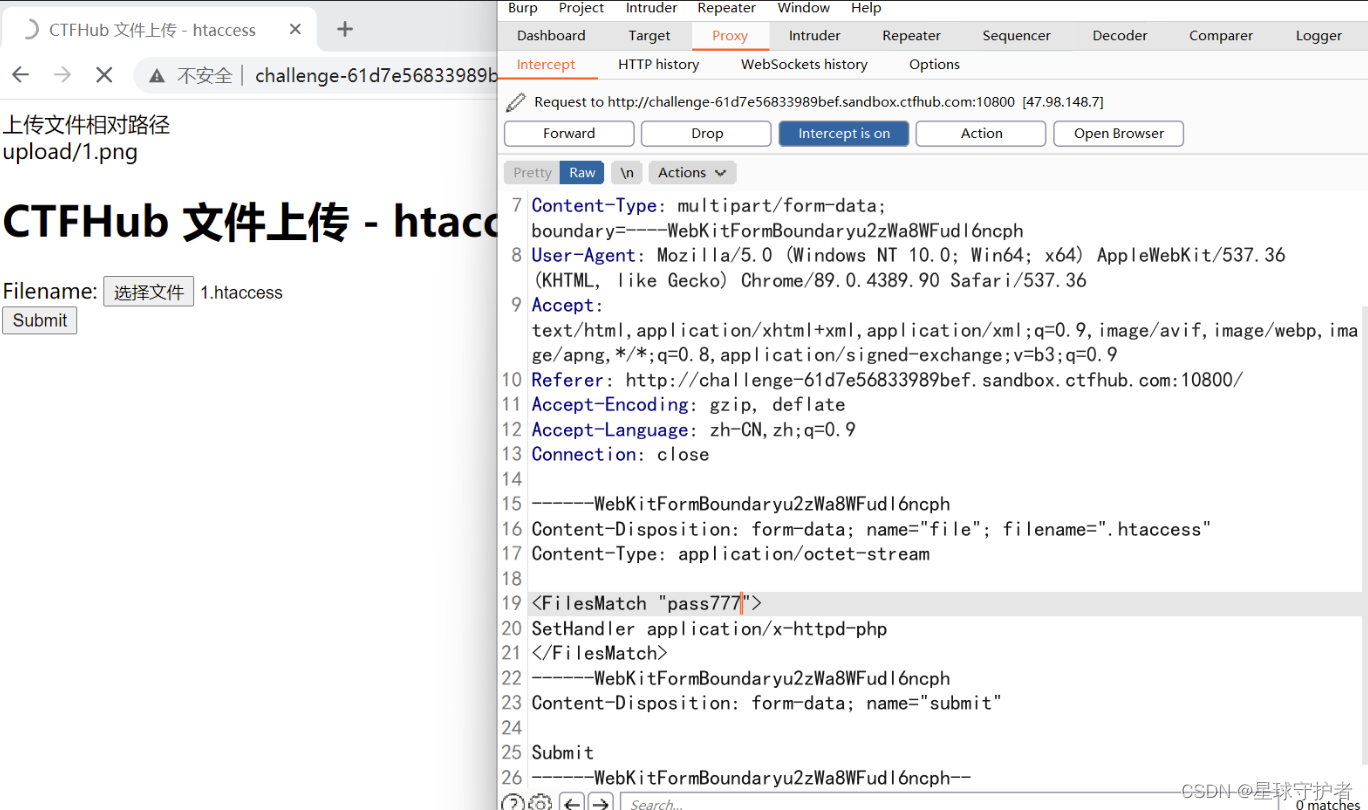This screenshot has height=810, width=1368.
Task: Click the 选择文件 file chooser button
Action: click(149, 292)
